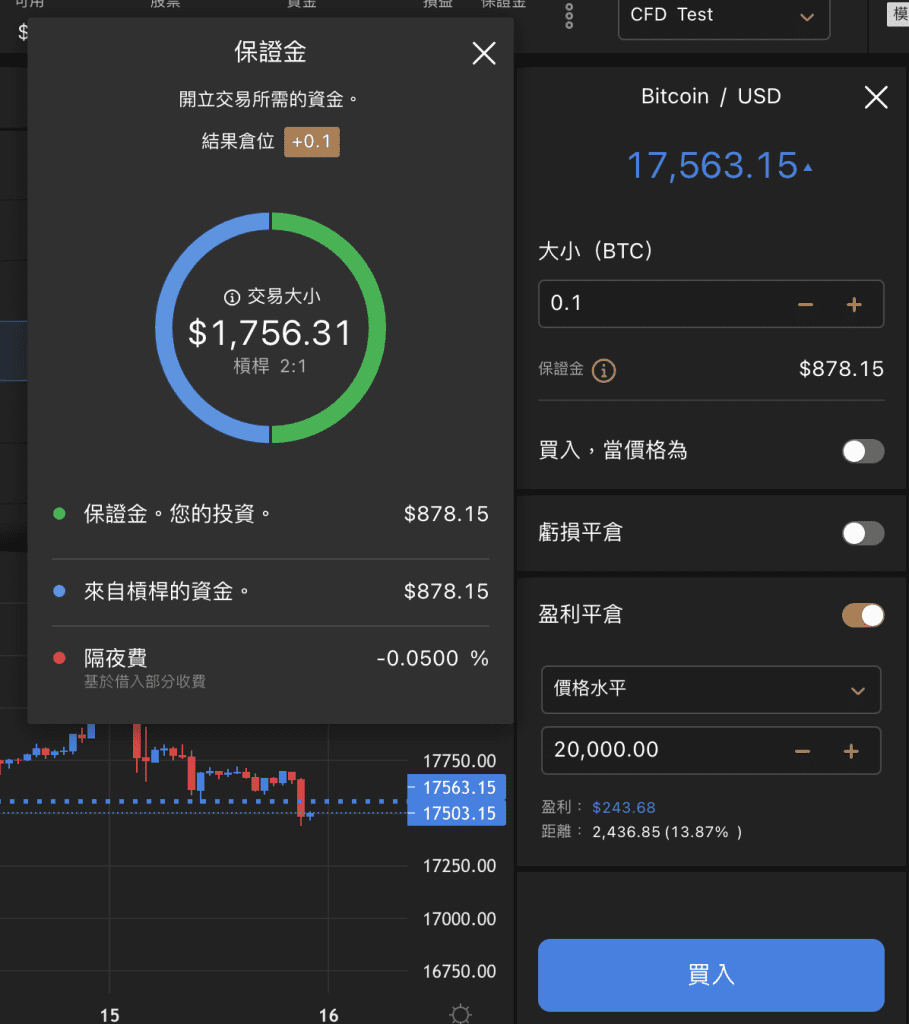The image size is (909, 1024).
Task: Click the +0.1 結果倉位 badge
Action: point(312,142)
